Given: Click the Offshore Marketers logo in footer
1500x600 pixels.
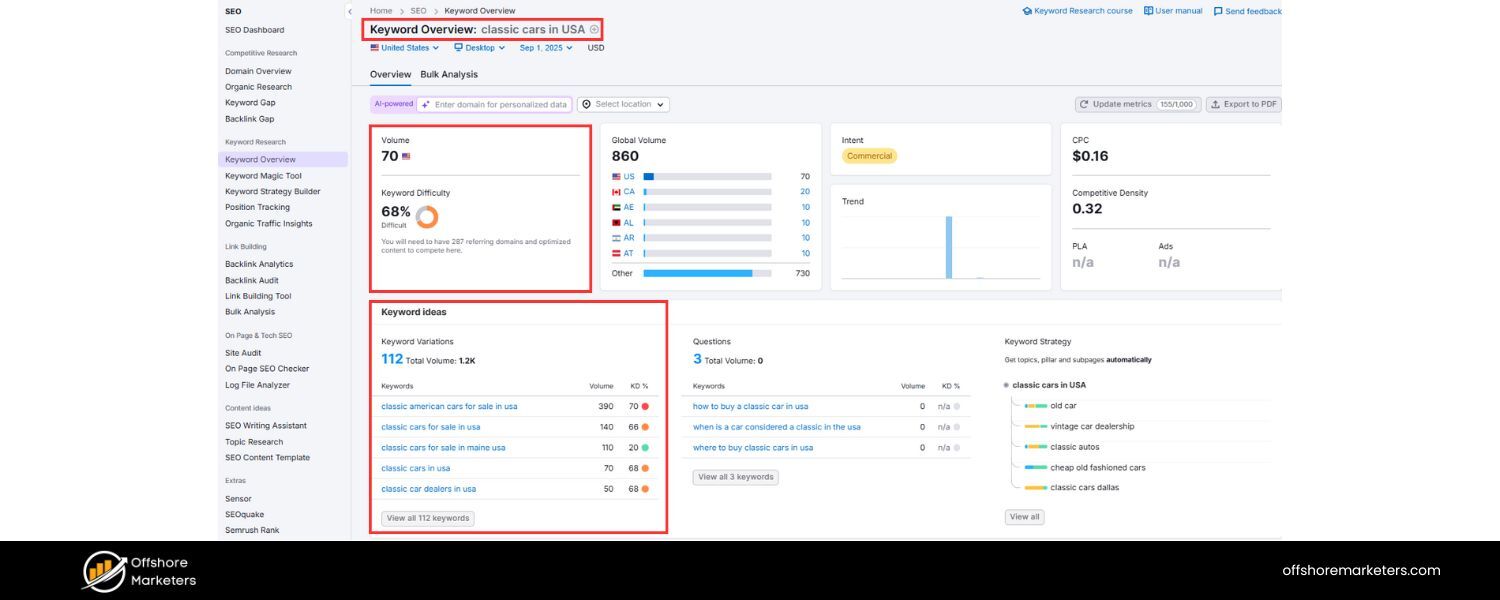Looking at the screenshot, I should [104, 573].
